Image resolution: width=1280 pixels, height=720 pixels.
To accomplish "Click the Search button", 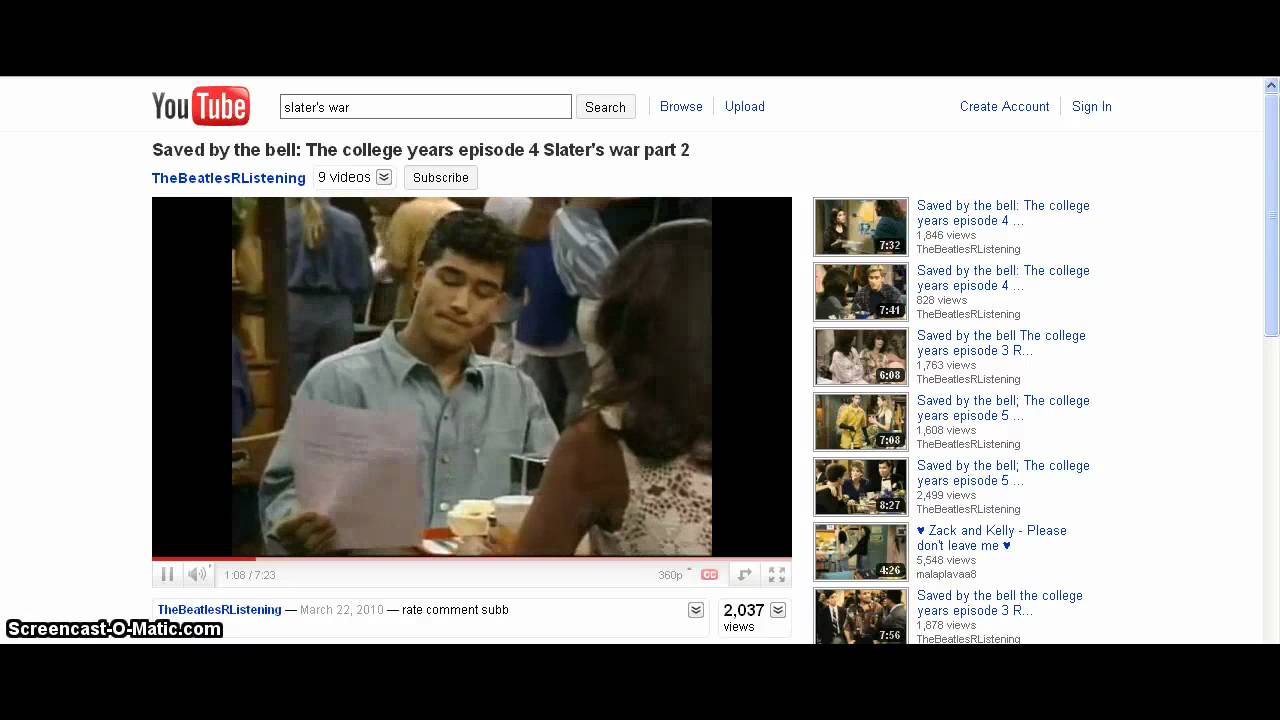I will [x=605, y=107].
